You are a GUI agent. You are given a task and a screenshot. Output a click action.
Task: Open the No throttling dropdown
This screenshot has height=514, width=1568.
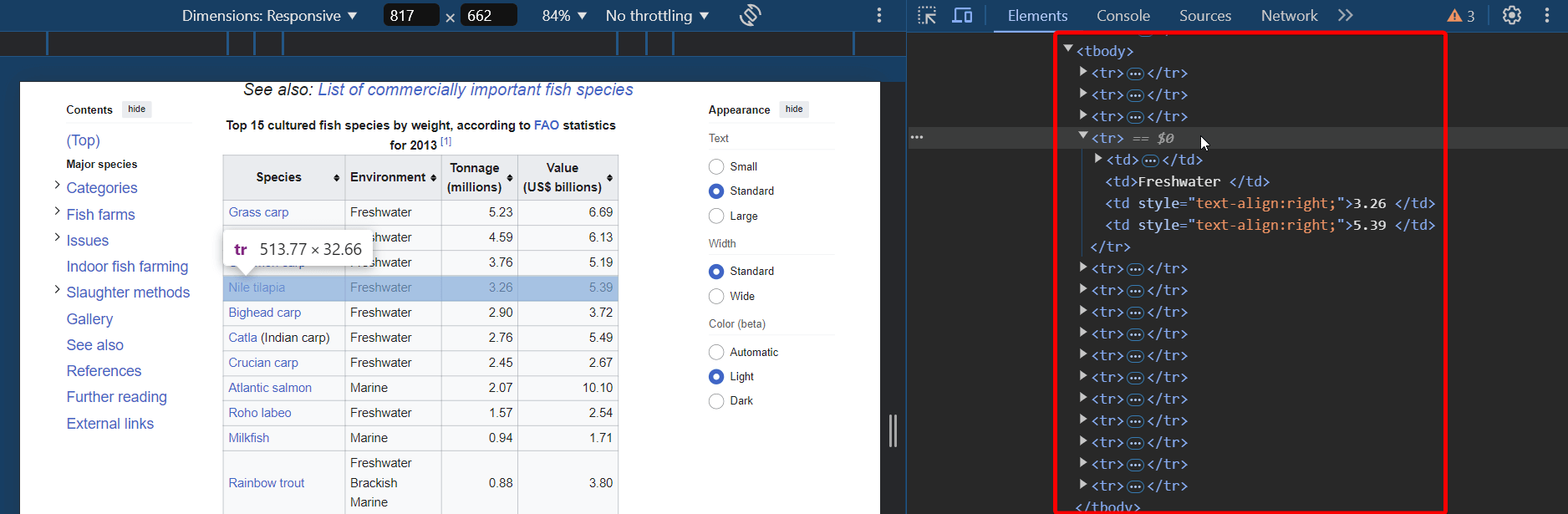[657, 15]
